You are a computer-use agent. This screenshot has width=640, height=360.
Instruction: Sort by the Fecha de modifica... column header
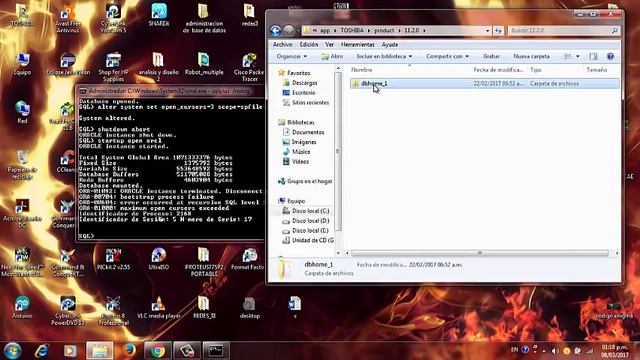coord(499,70)
